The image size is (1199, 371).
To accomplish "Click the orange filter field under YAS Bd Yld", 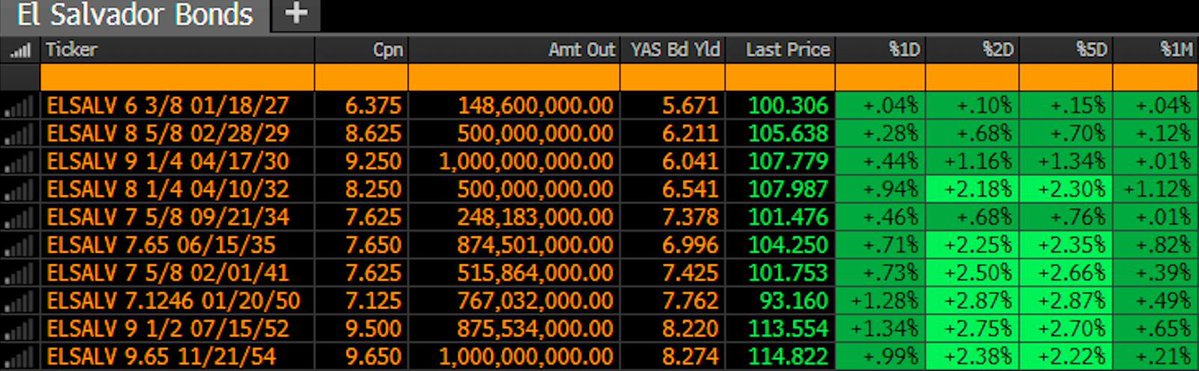I will [672, 77].
